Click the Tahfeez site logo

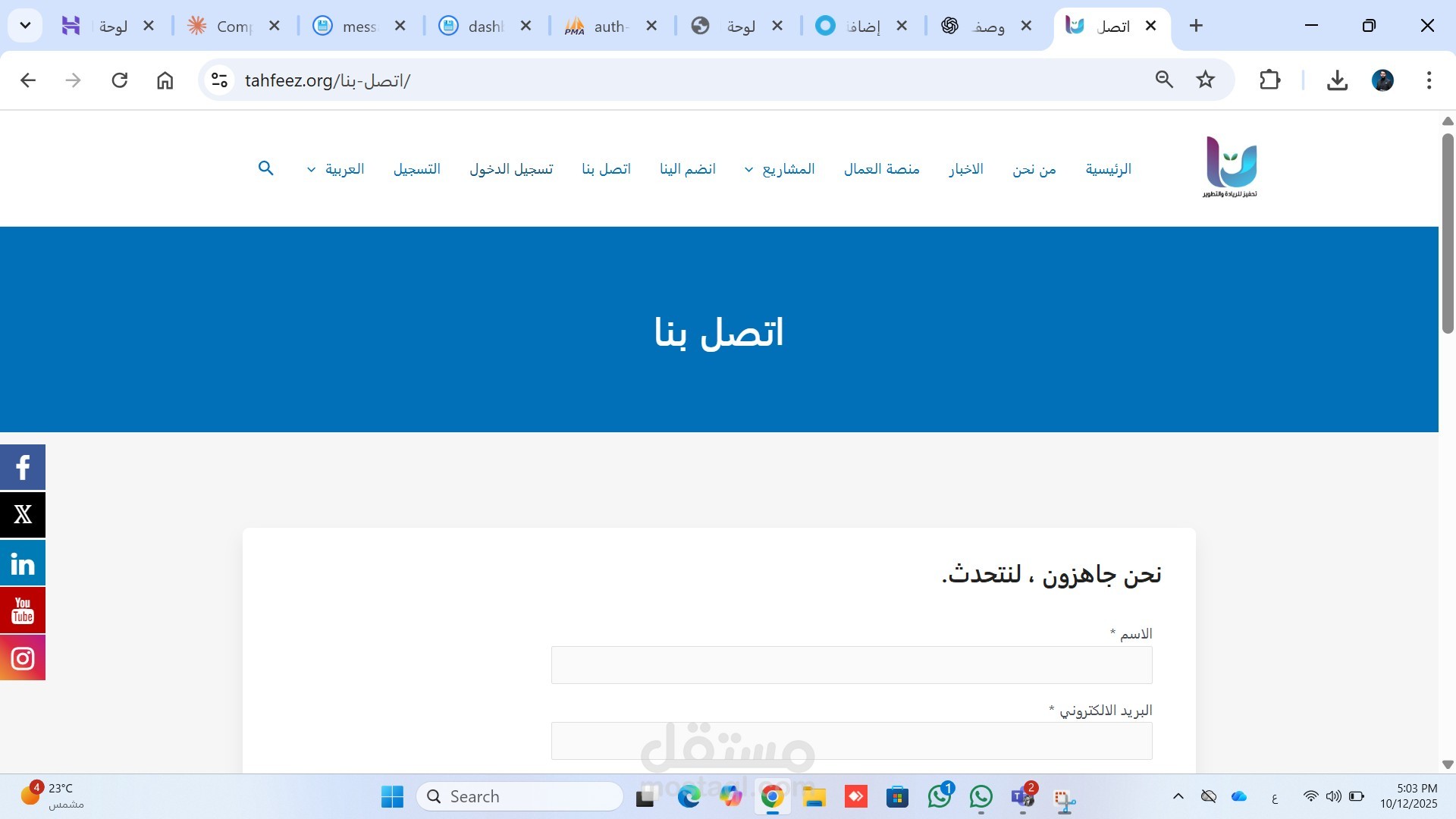(x=1230, y=167)
